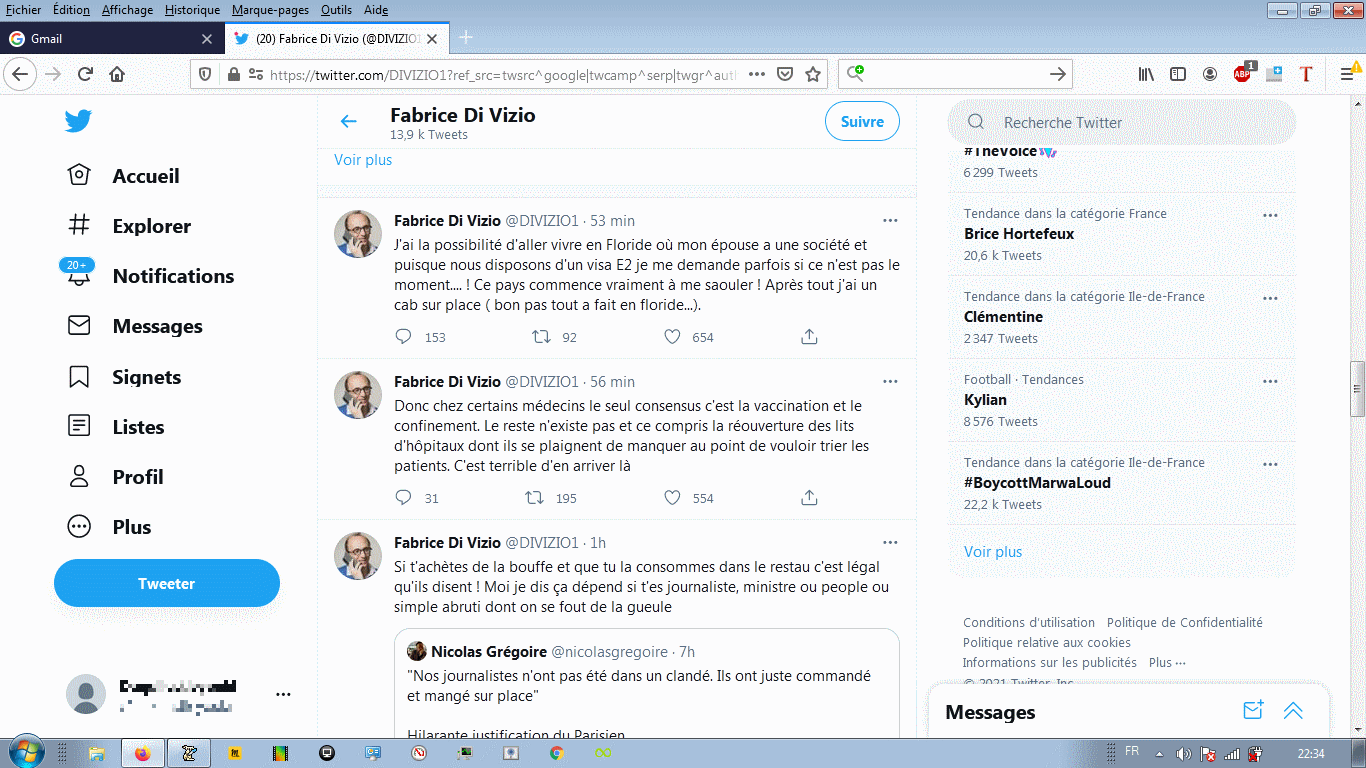Open account menu dots beside the profile

point(283,694)
